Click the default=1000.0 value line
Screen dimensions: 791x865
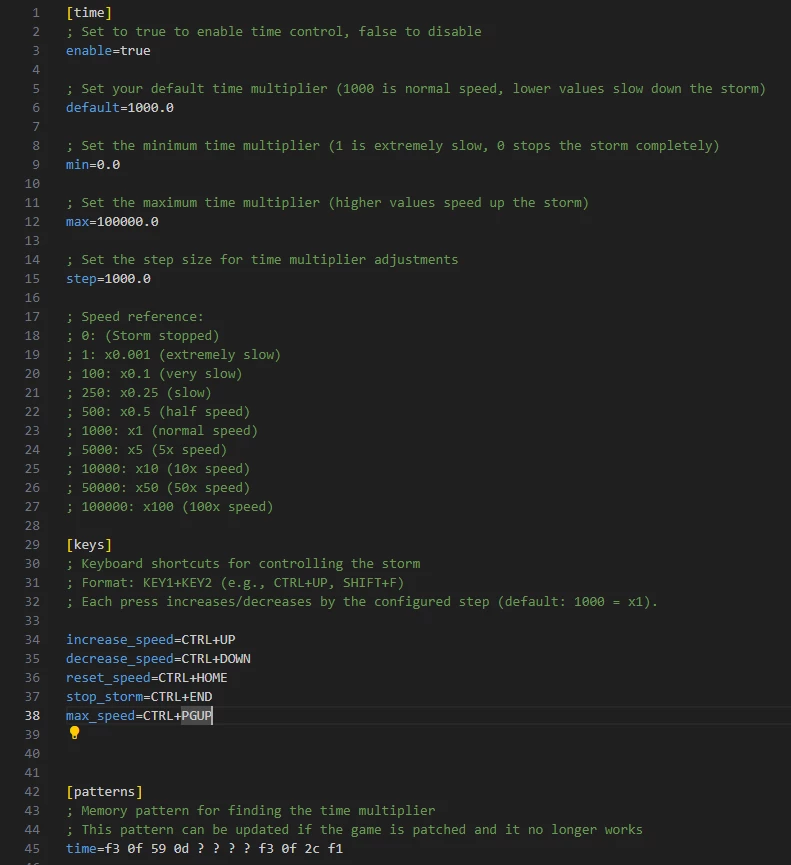pos(119,107)
